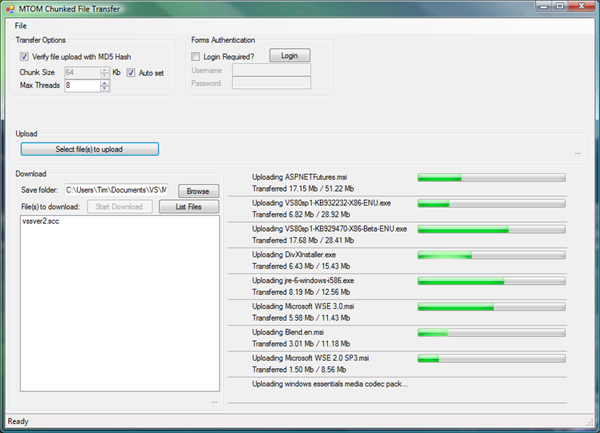Click the Username input field
The image size is (600, 433).
point(271,70)
